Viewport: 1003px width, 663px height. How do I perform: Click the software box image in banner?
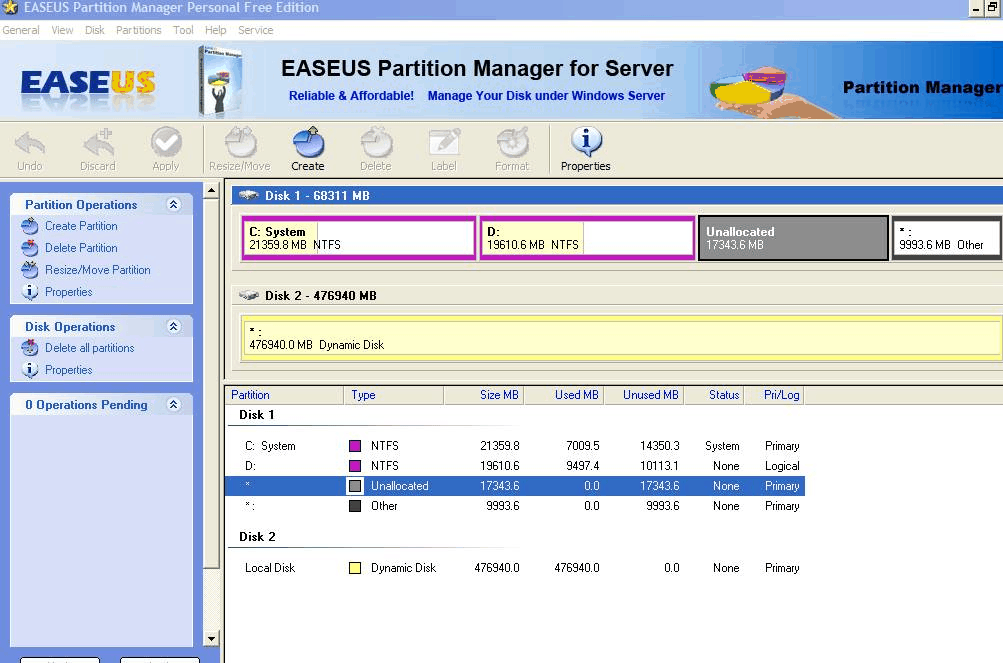tap(220, 81)
